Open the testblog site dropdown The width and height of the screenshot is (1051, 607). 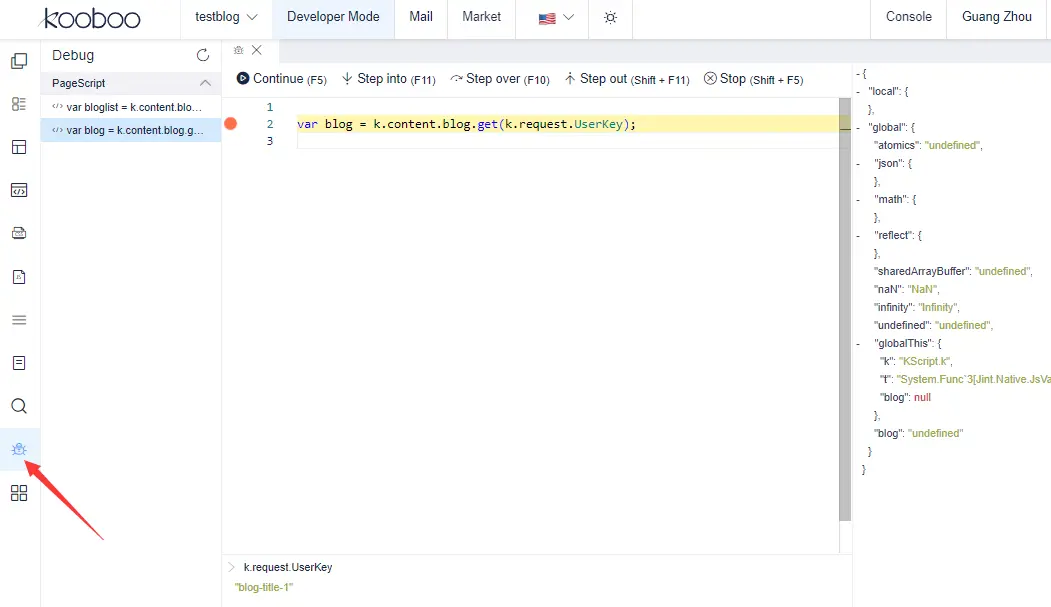[x=226, y=18]
